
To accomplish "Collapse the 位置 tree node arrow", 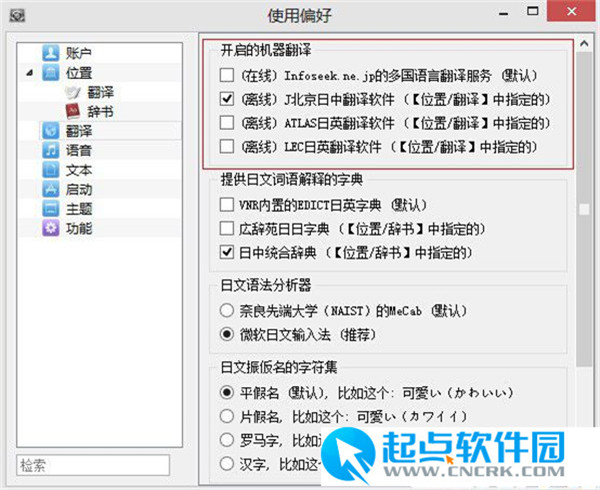I will click(30, 73).
